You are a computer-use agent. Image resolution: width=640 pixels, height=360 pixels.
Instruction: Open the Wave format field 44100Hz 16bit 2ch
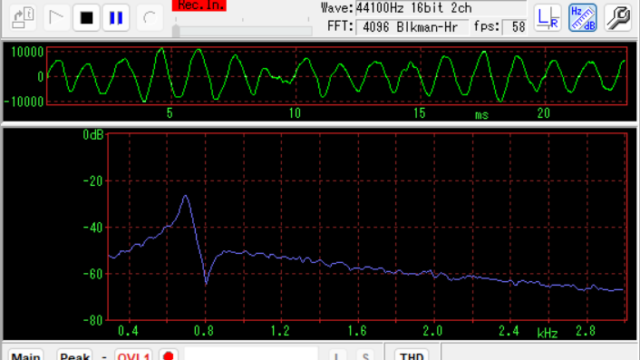click(x=441, y=8)
